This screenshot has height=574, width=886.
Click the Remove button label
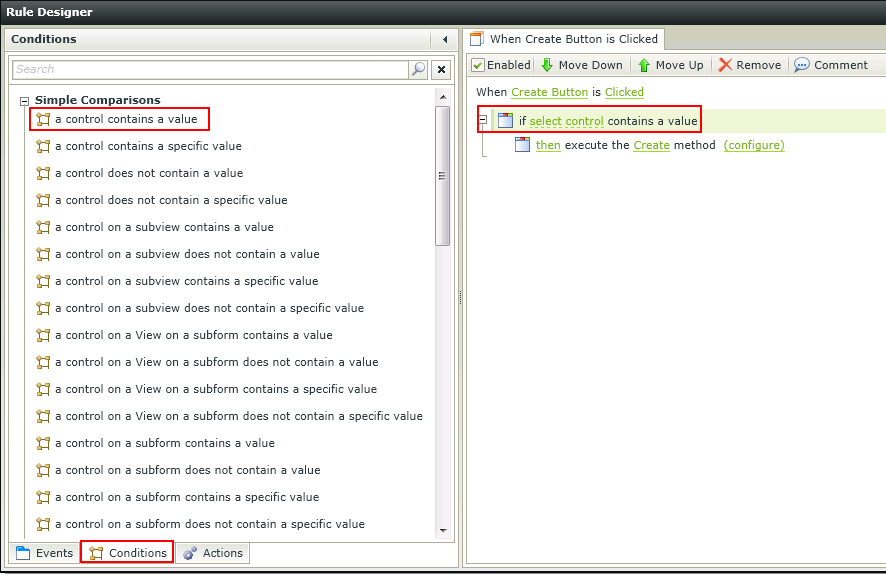[758, 66]
